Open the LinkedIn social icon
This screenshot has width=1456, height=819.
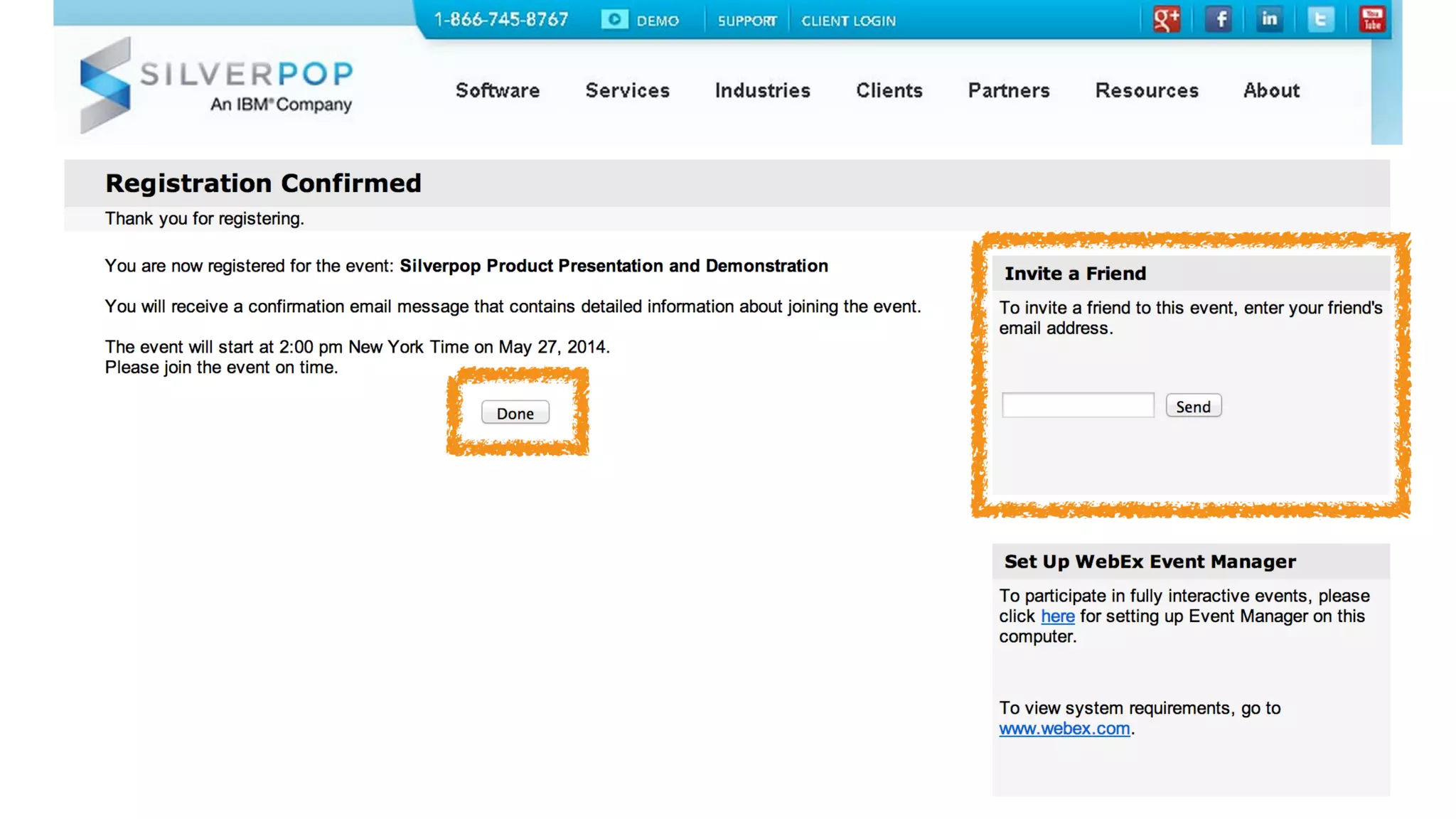pos(1270,19)
